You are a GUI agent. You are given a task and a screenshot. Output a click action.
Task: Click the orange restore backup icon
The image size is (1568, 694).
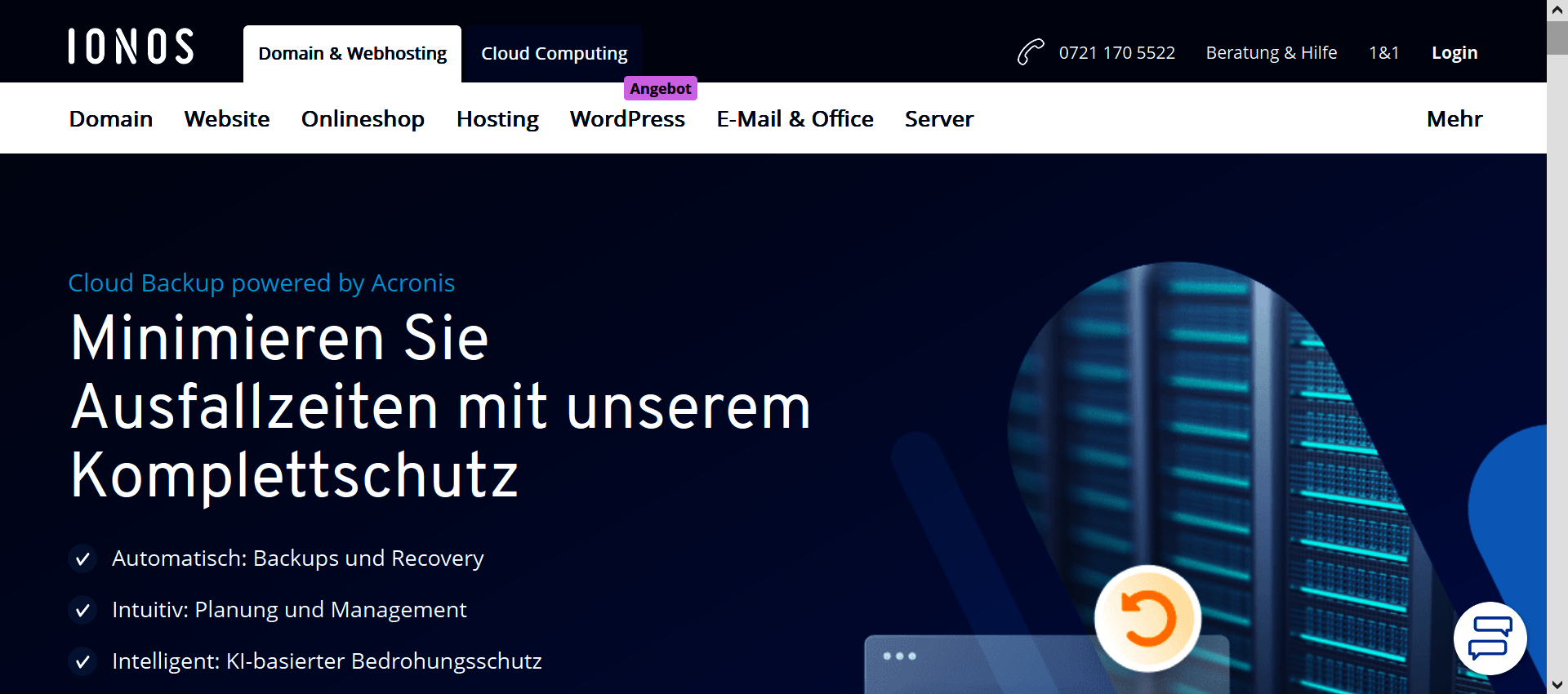[x=1148, y=619]
